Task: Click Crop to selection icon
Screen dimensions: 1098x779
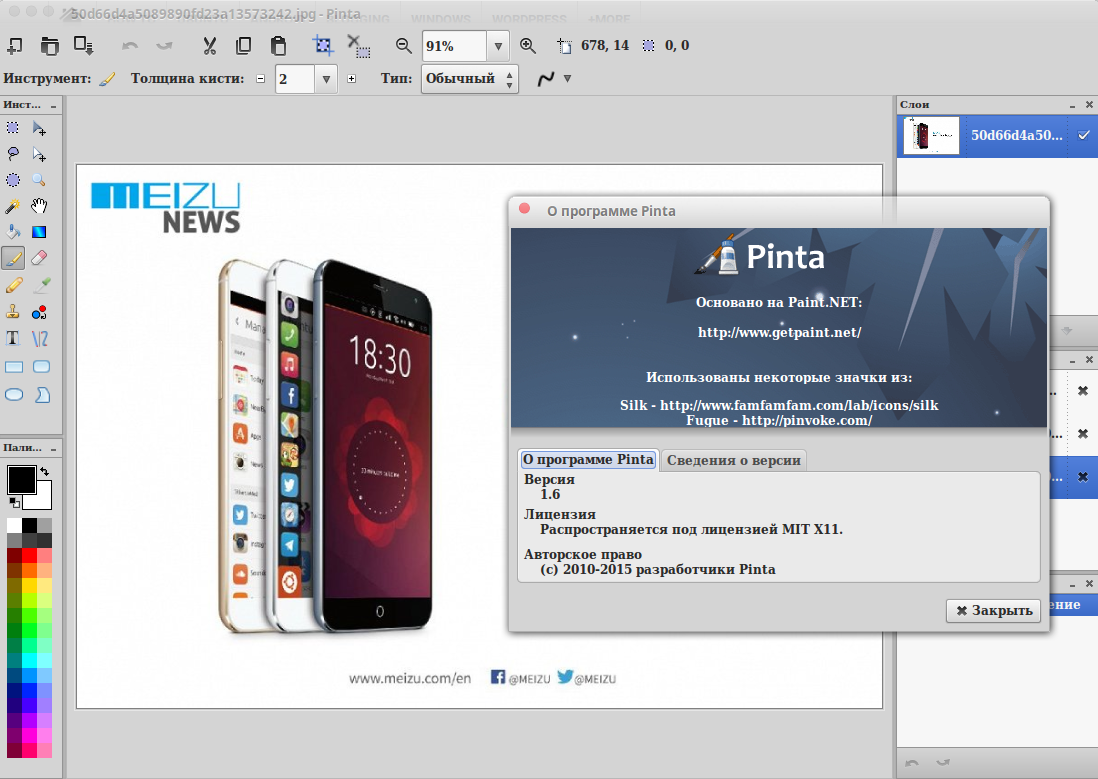Action: pos(323,46)
